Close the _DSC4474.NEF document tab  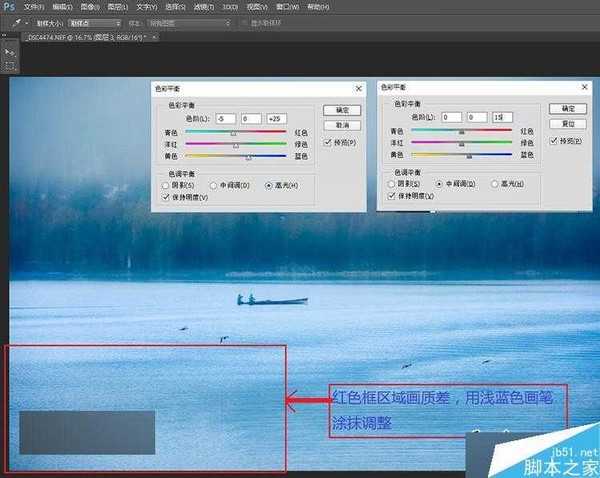tap(154, 37)
